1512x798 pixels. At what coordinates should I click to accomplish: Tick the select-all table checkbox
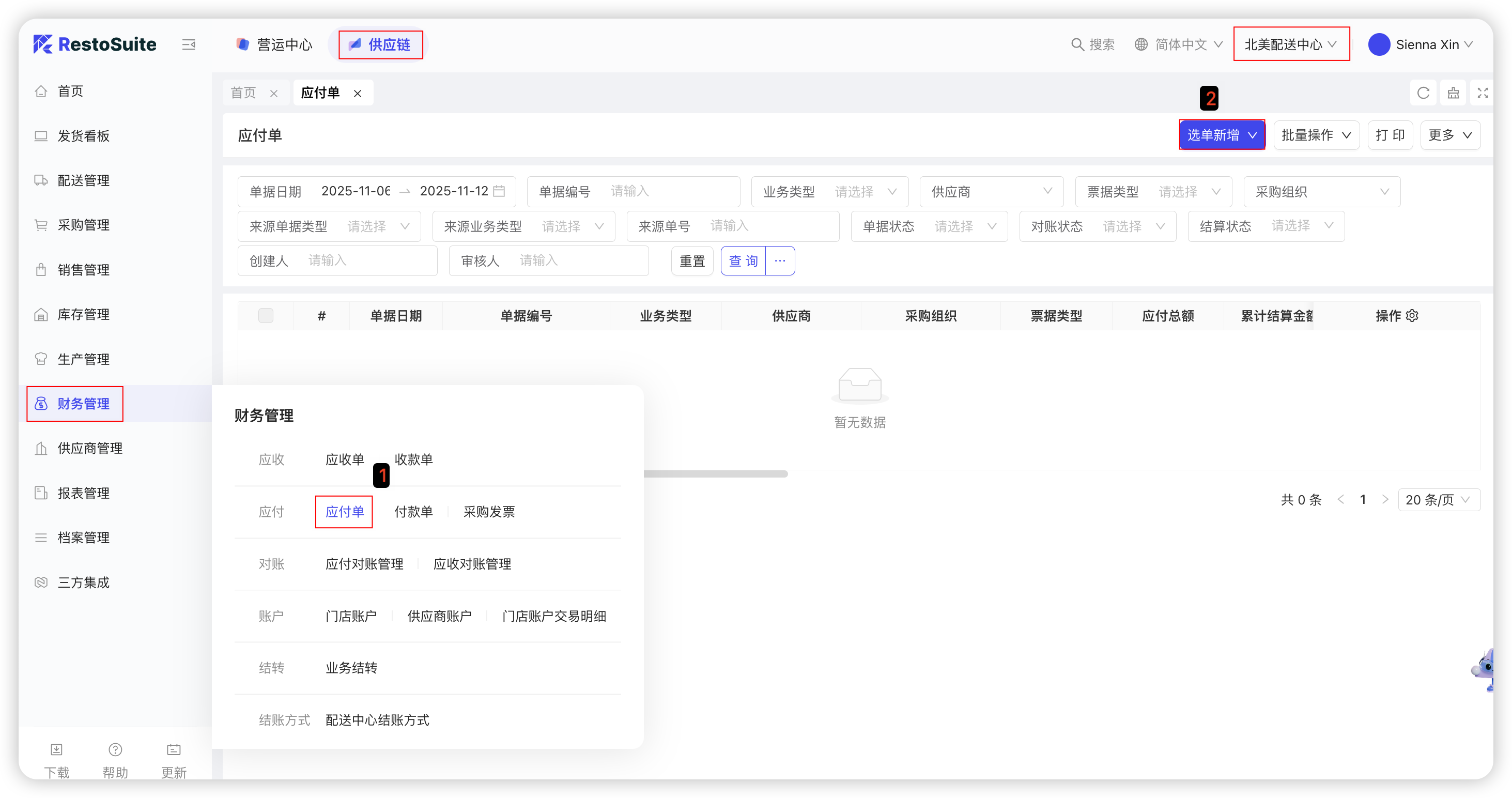point(266,316)
